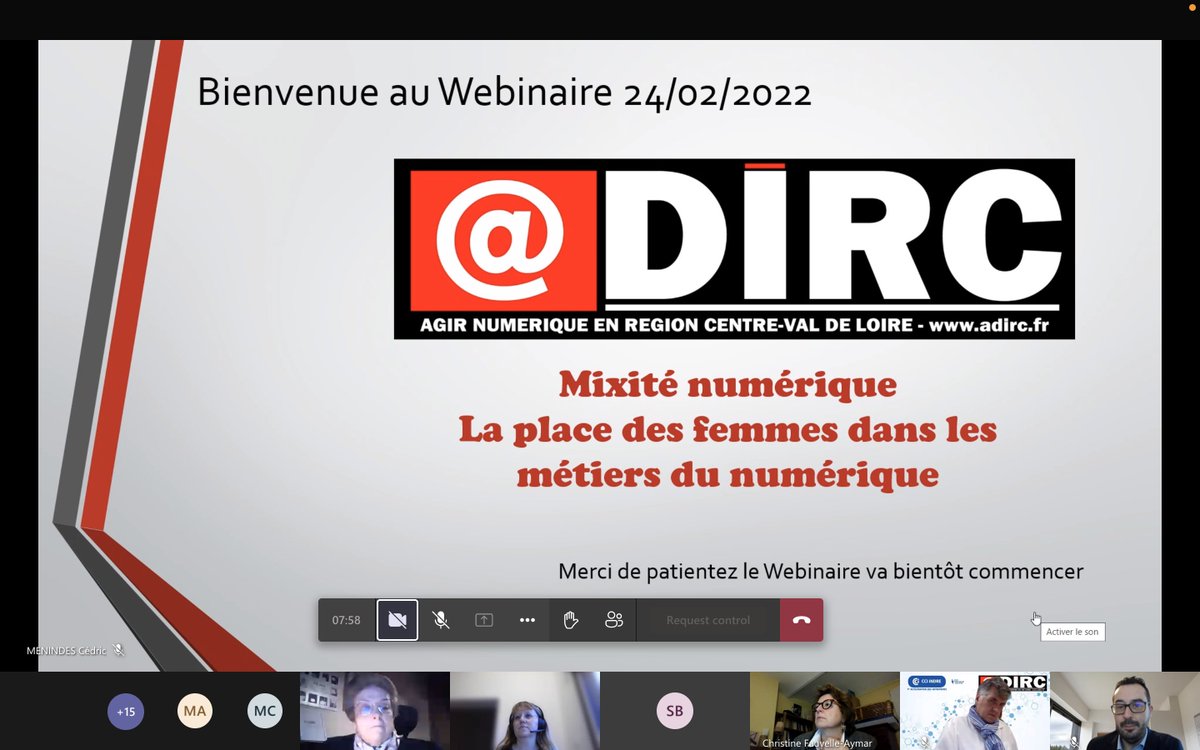Image resolution: width=1200 pixels, height=750 pixels.
Task: Click the muted mic icon beside MENINDES Cédric
Action: (x=119, y=650)
